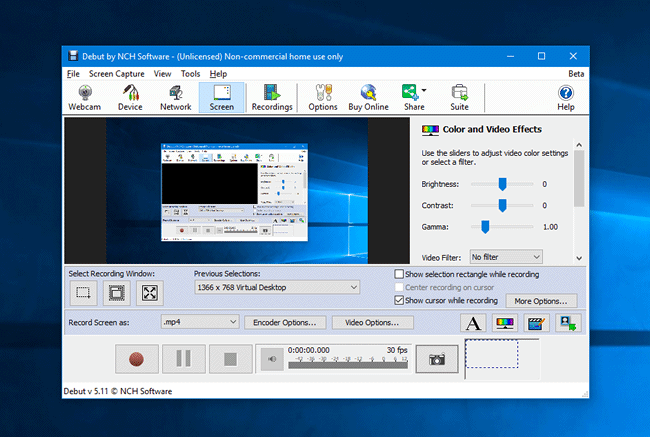Click the audio level meter bar
Image resolution: width=650 pixels, height=437 pixels.
[348, 365]
